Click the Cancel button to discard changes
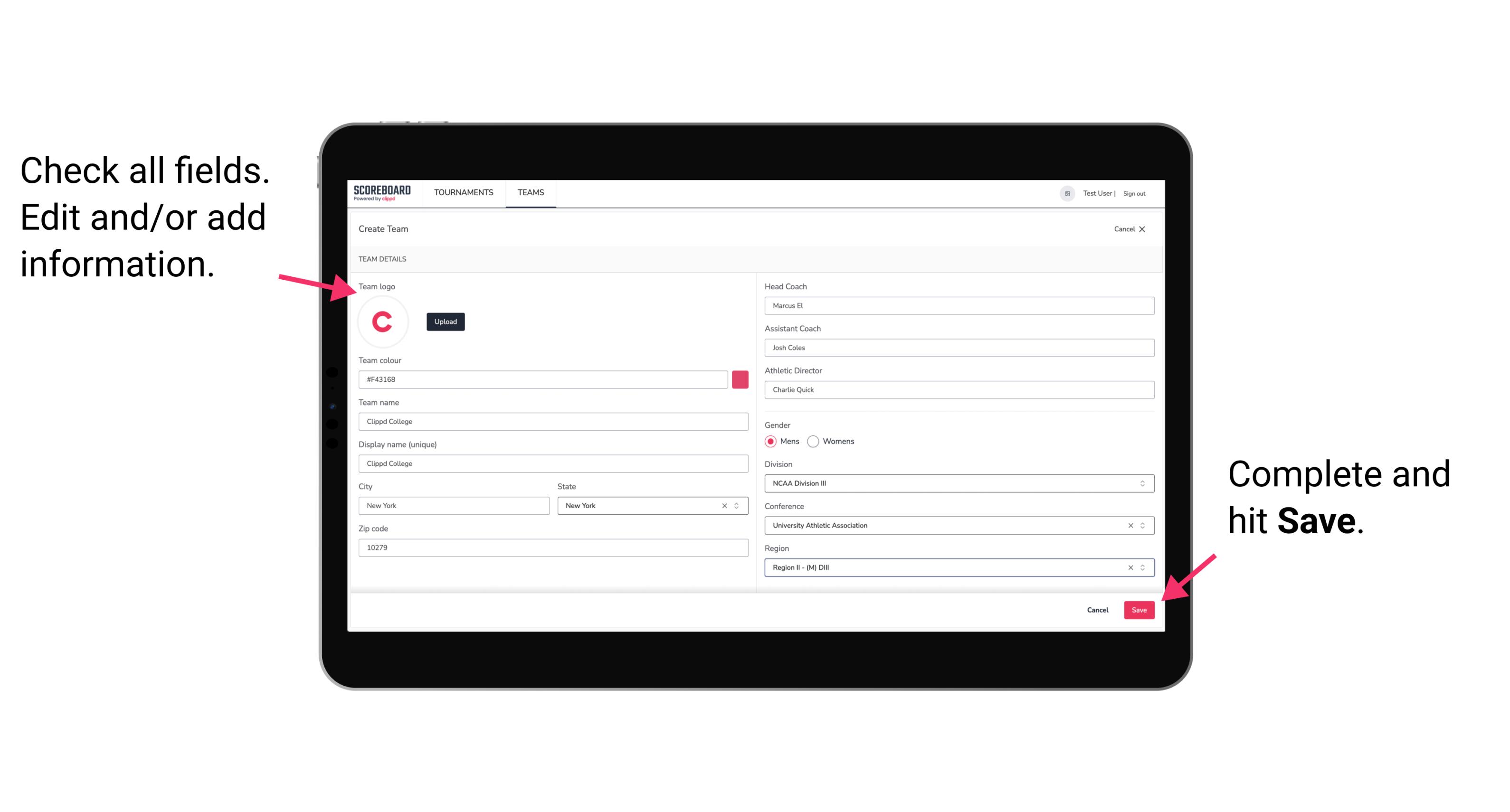Viewport: 1510px width, 812px height. click(1098, 608)
